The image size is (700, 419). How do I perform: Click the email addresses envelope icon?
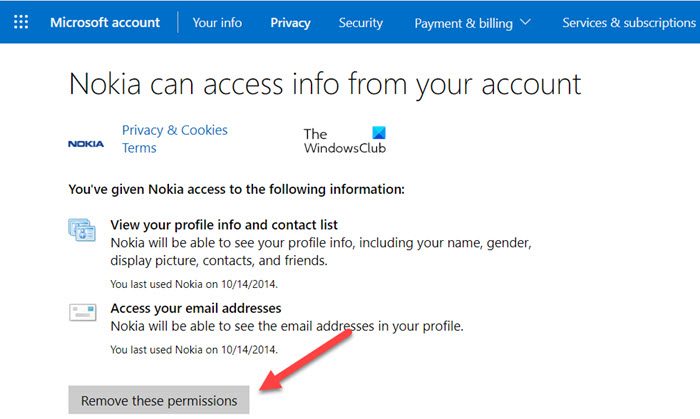[82, 313]
